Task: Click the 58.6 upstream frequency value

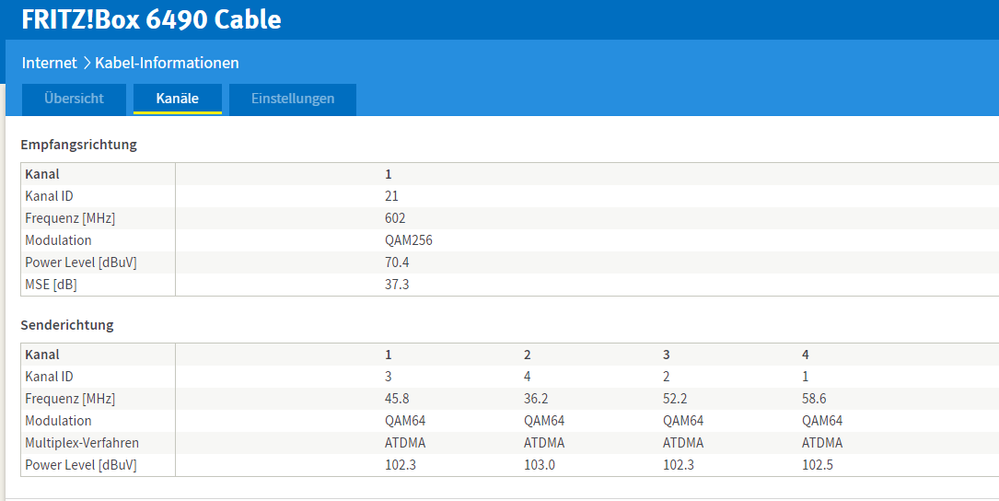Action: (x=814, y=398)
